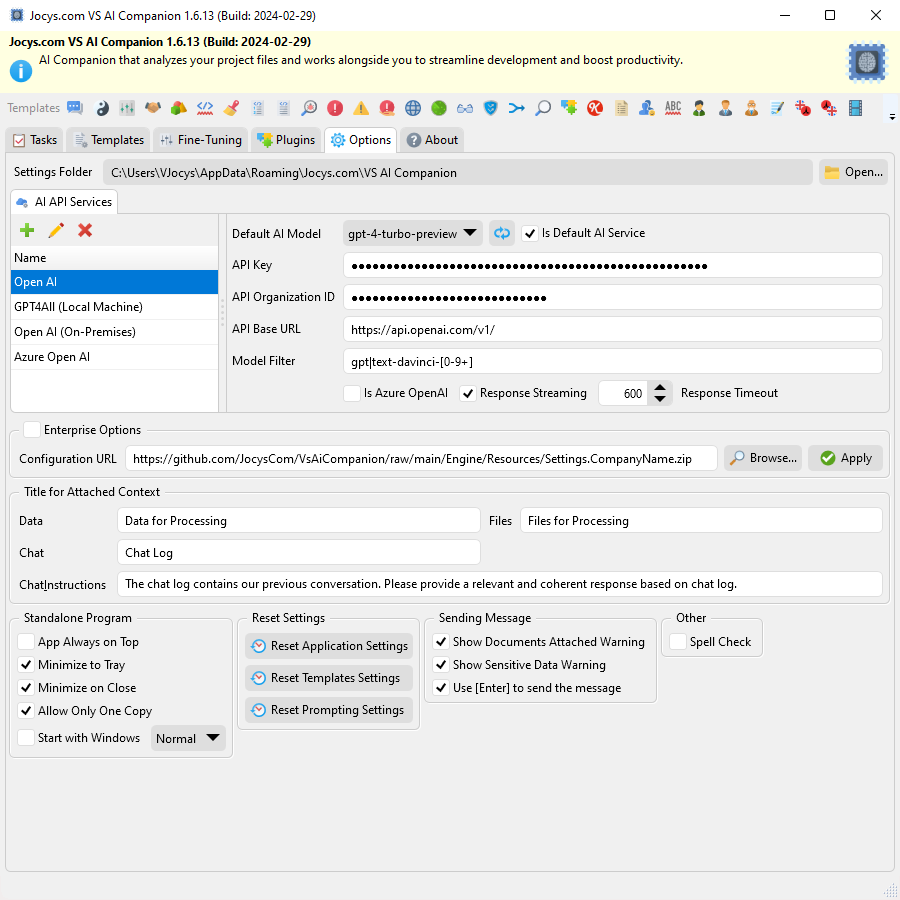Delete the AI service via the red X icon
Image resolution: width=900 pixels, height=900 pixels.
[x=85, y=230]
